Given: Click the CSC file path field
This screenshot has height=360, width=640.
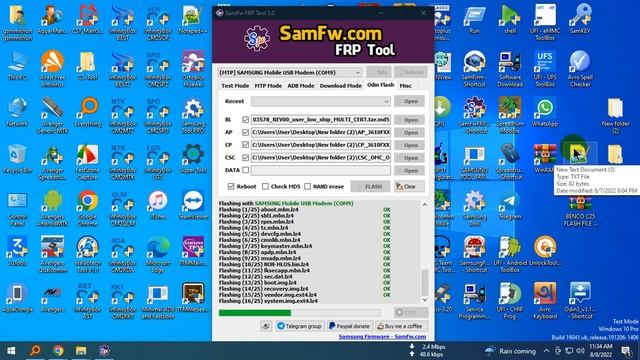Looking at the screenshot, I should coord(320,157).
